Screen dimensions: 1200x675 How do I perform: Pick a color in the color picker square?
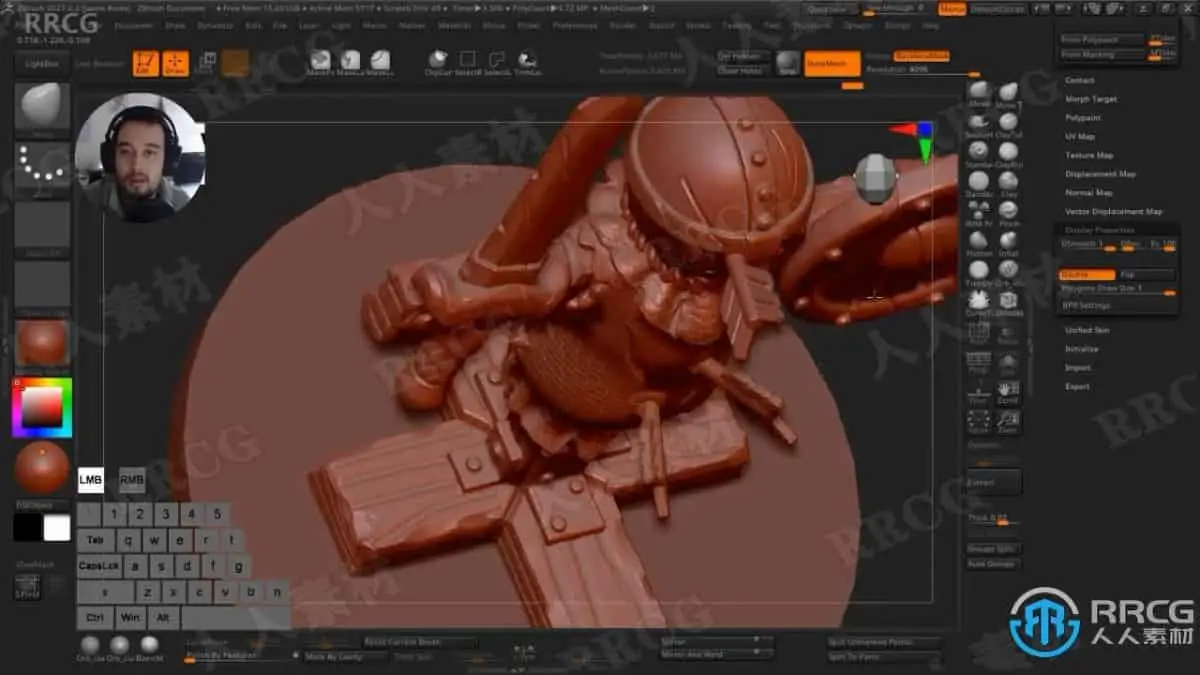pos(41,406)
